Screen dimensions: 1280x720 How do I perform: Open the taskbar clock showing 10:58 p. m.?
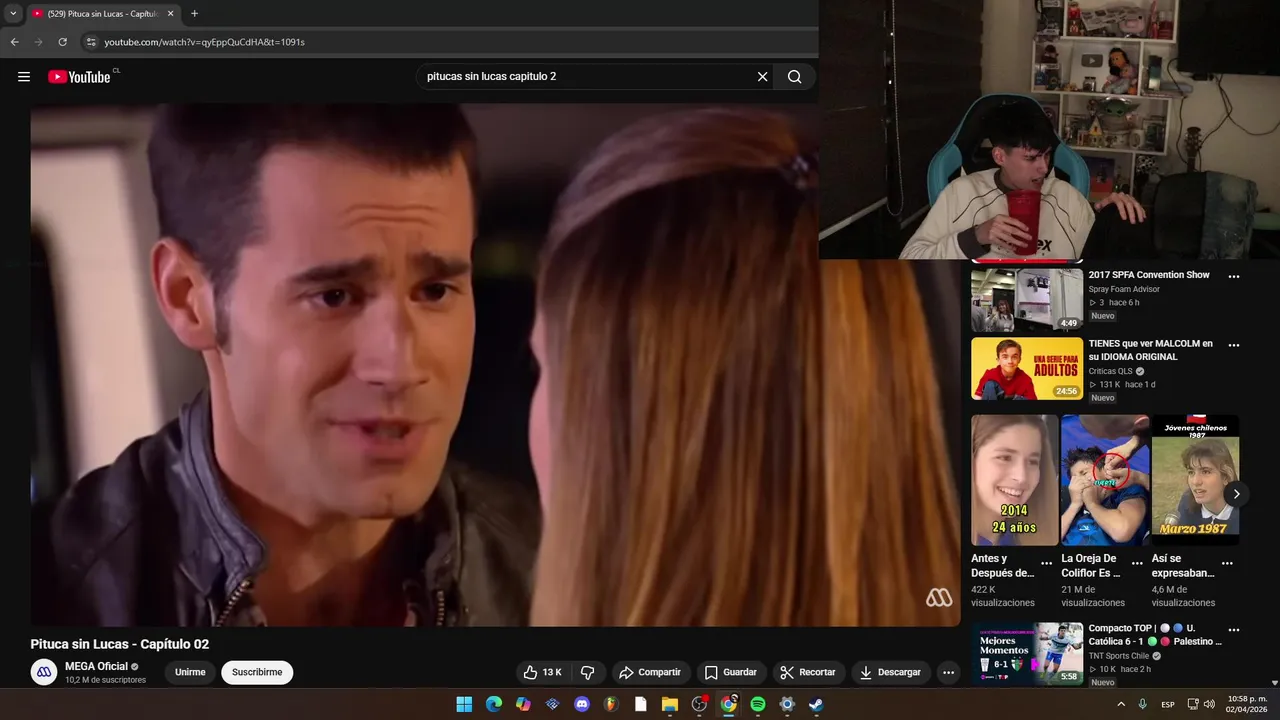[1249, 704]
